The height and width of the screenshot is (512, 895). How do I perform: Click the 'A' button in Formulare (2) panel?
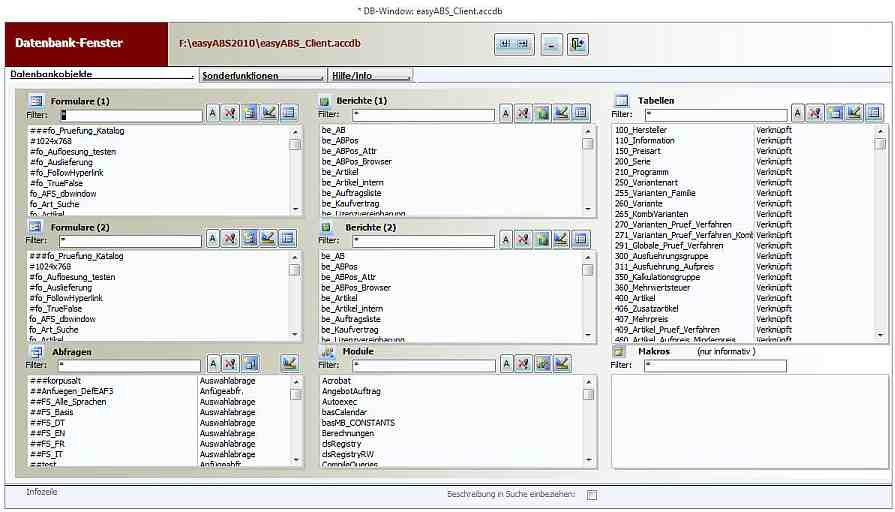[x=213, y=239]
